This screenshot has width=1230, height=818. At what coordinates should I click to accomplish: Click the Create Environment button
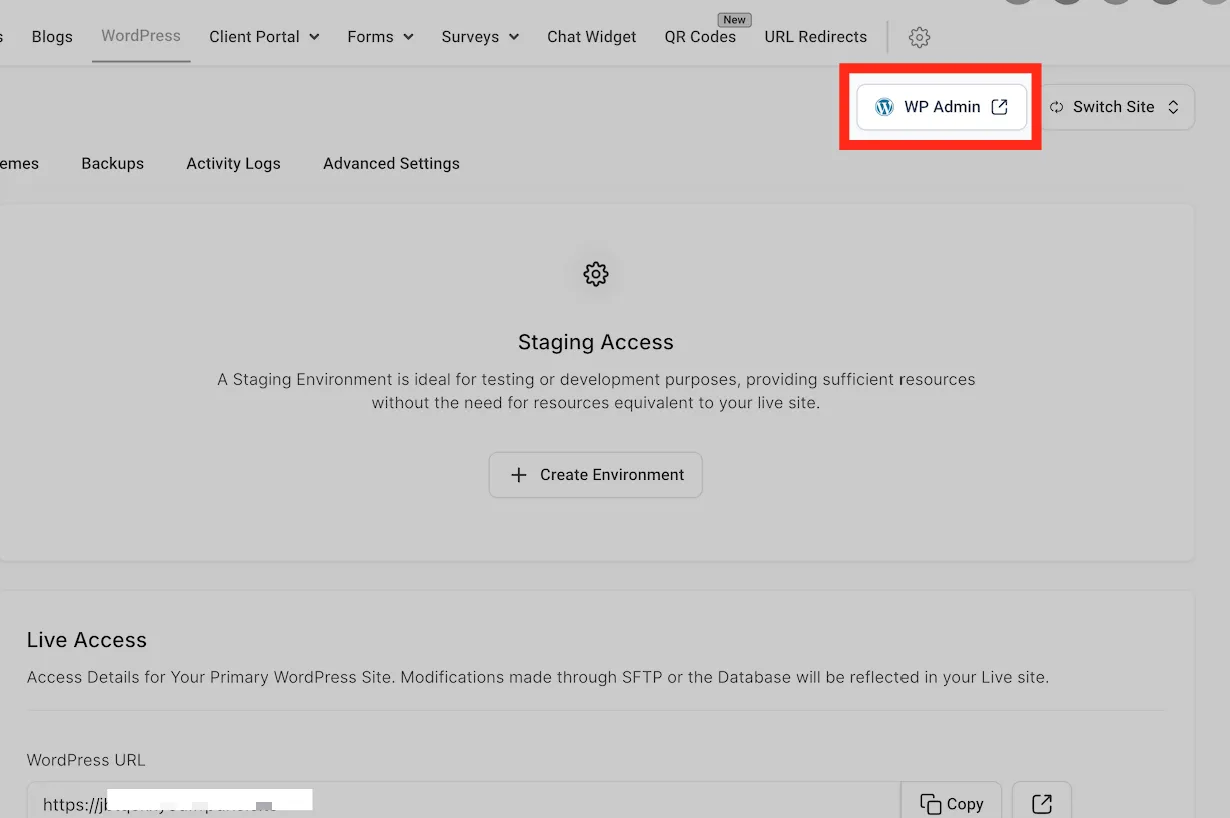pyautogui.click(x=596, y=475)
